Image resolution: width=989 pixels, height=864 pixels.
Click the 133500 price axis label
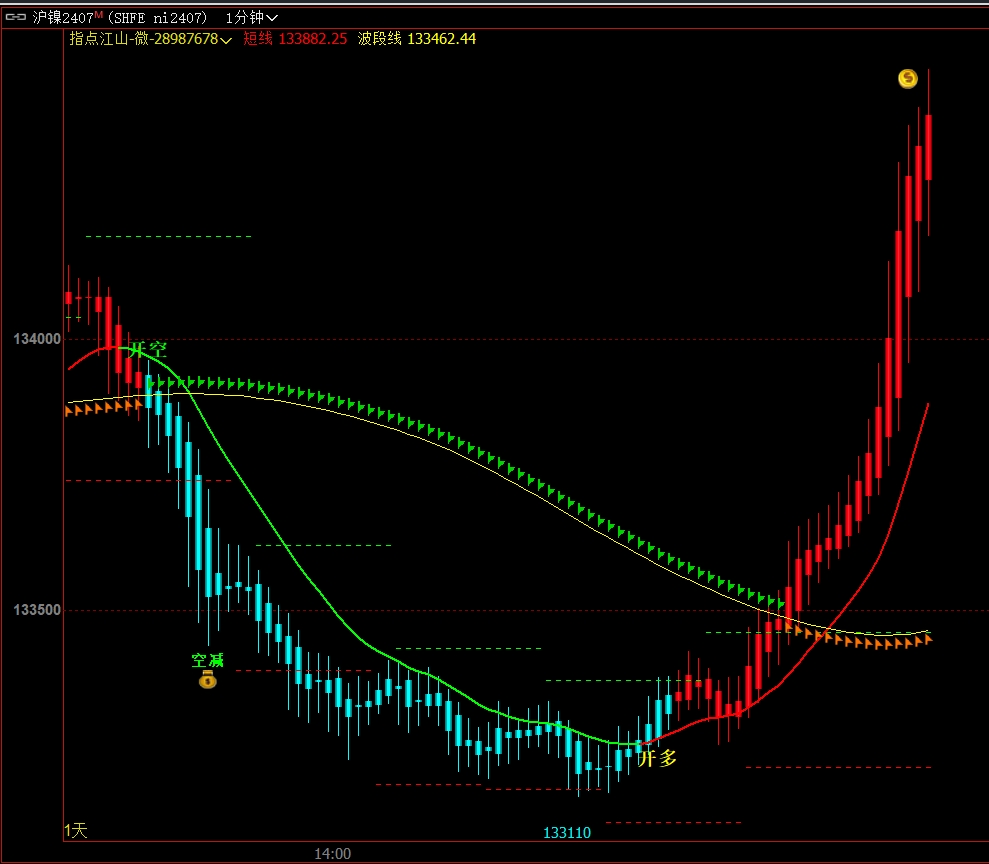[x=37, y=610]
